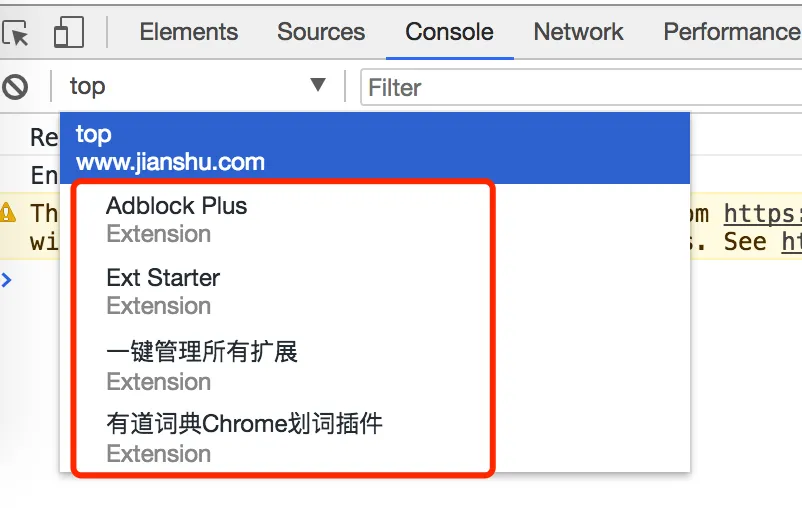
Task: Switch to the Network tab
Action: pyautogui.click(x=578, y=32)
